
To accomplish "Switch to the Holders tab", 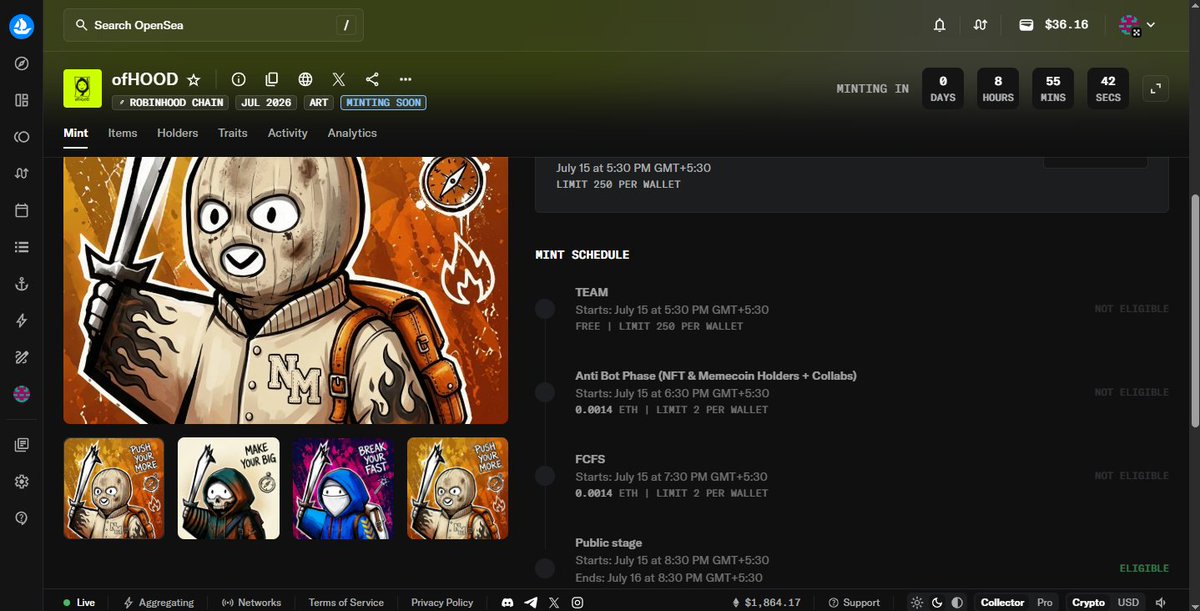I will coord(178,133).
